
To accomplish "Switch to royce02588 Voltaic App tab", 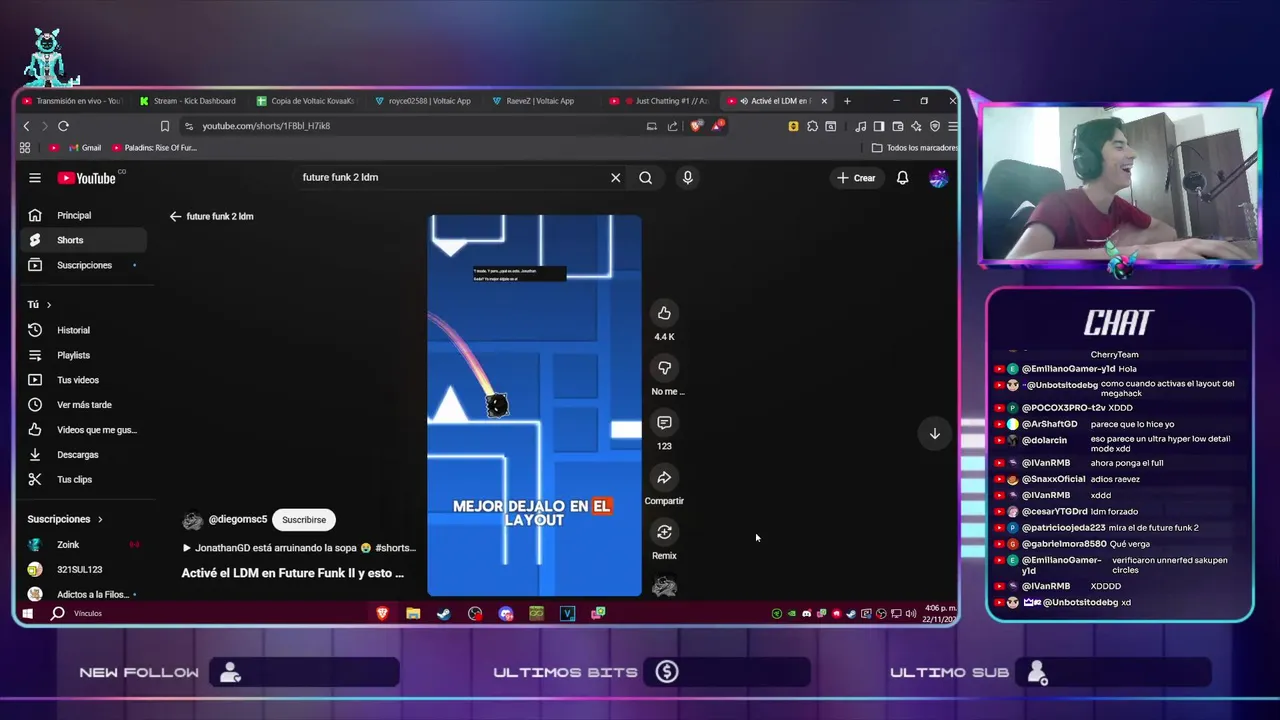I will pos(423,101).
